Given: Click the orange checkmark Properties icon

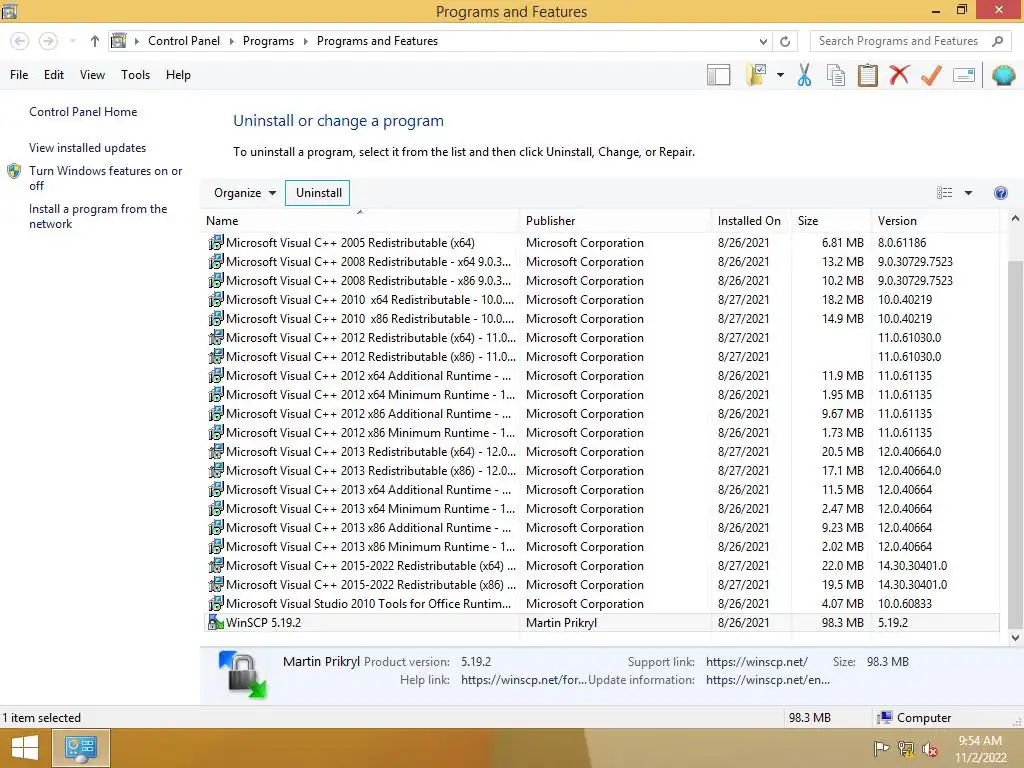Looking at the screenshot, I should tap(931, 75).
